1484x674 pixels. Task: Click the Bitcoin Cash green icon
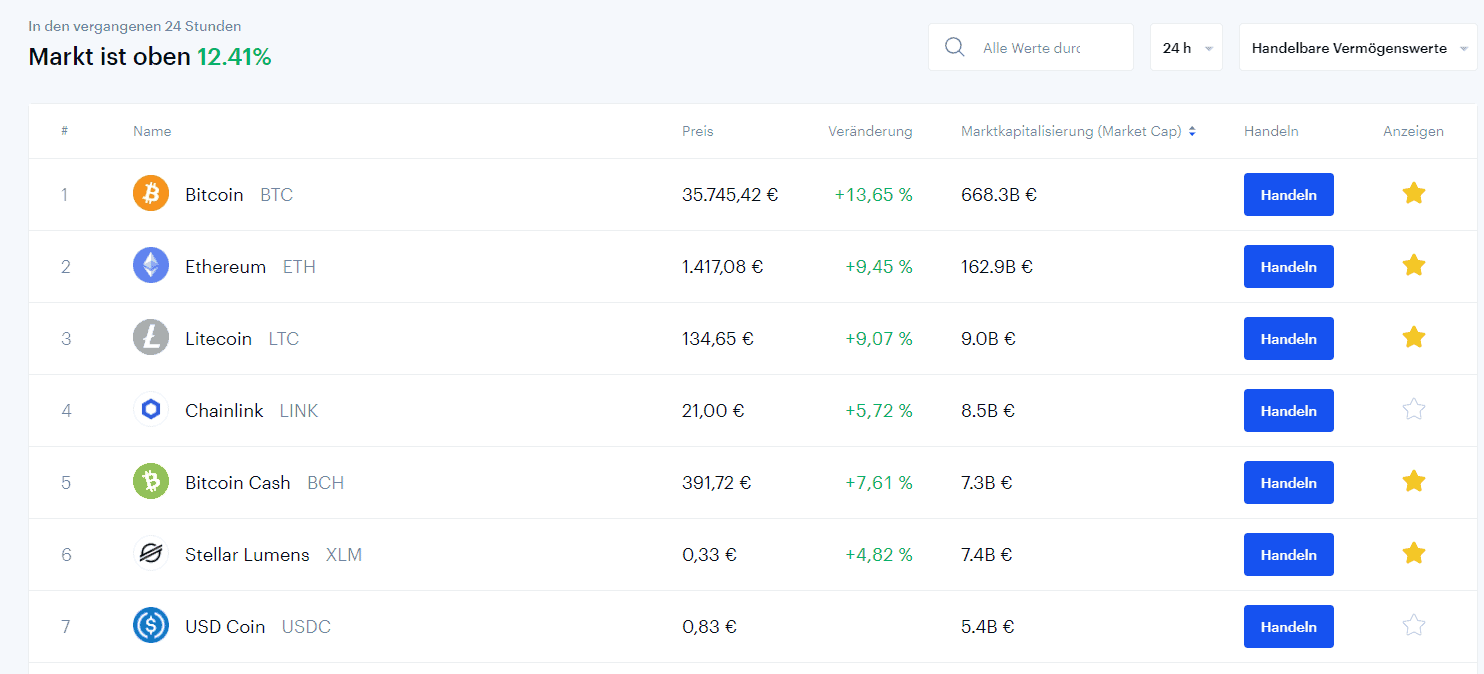click(151, 482)
